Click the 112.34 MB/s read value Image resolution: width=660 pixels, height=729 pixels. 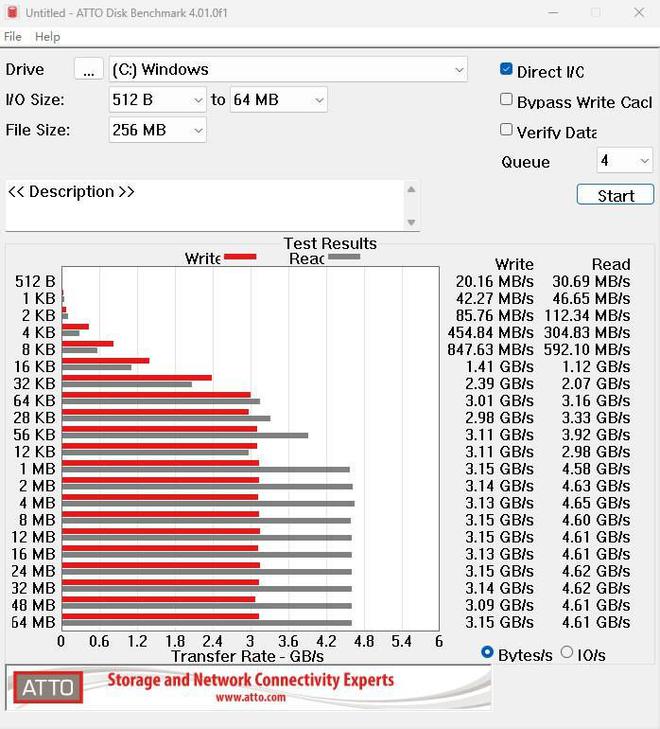[x=587, y=316]
